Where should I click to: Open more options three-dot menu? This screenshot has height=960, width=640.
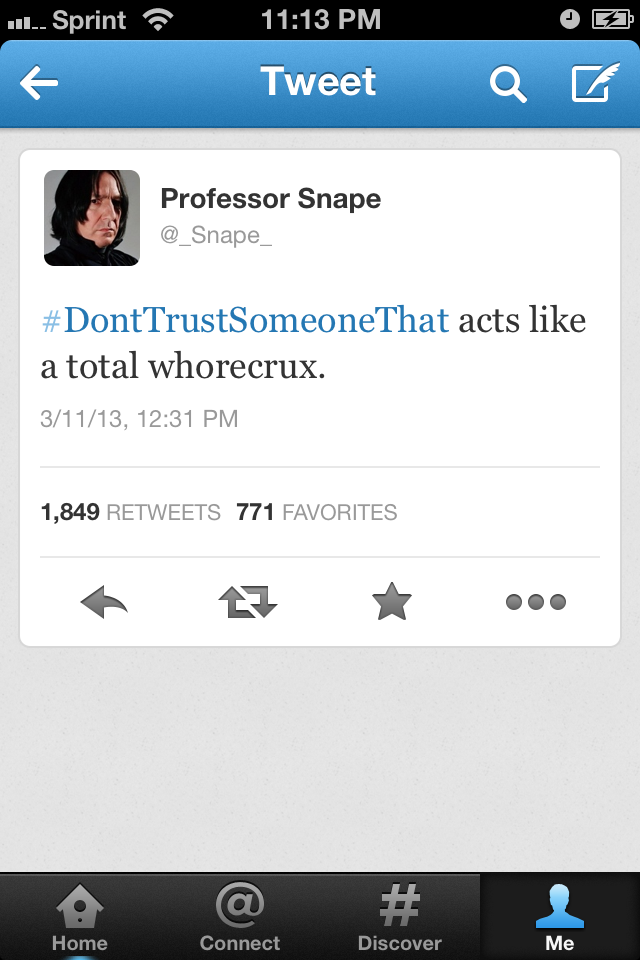536,602
